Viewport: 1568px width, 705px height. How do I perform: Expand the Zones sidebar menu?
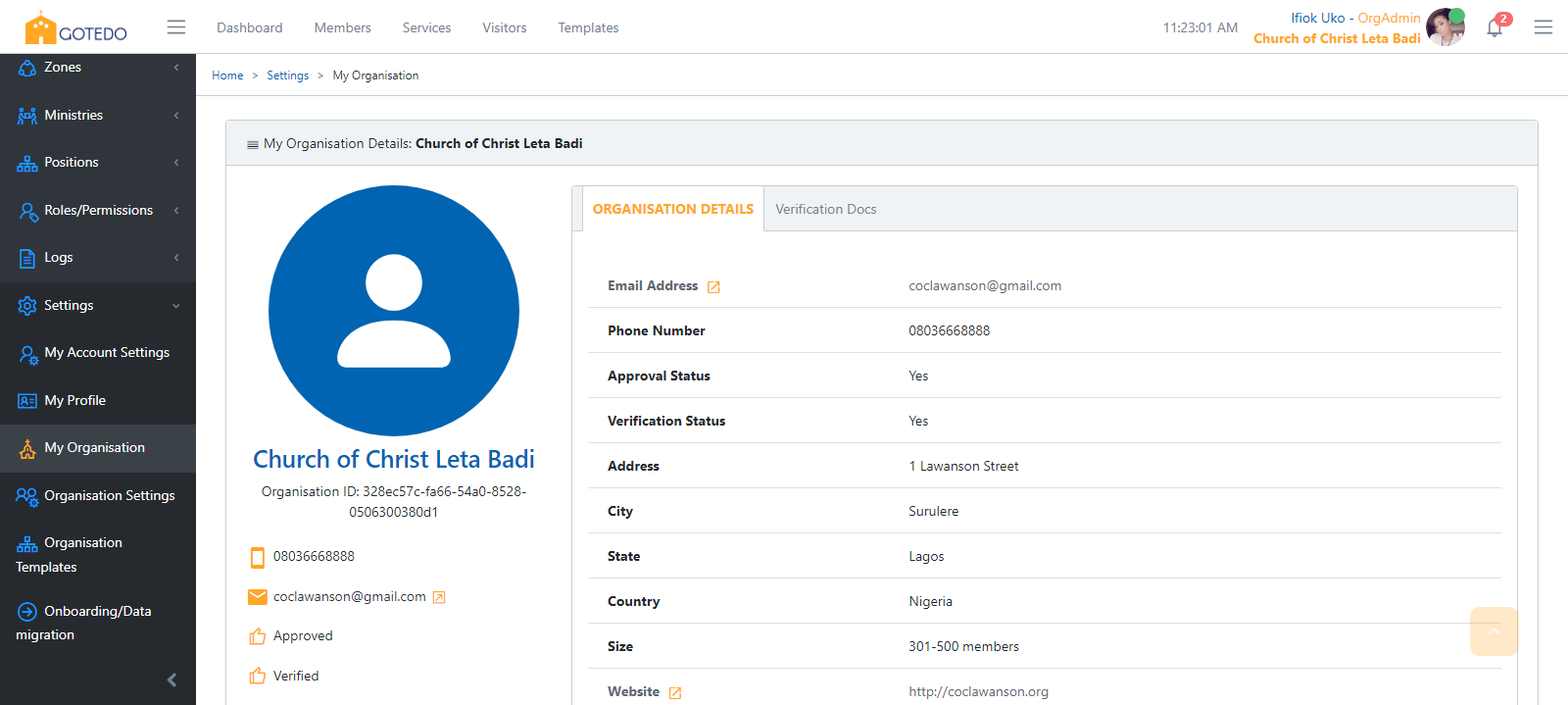coord(98,68)
